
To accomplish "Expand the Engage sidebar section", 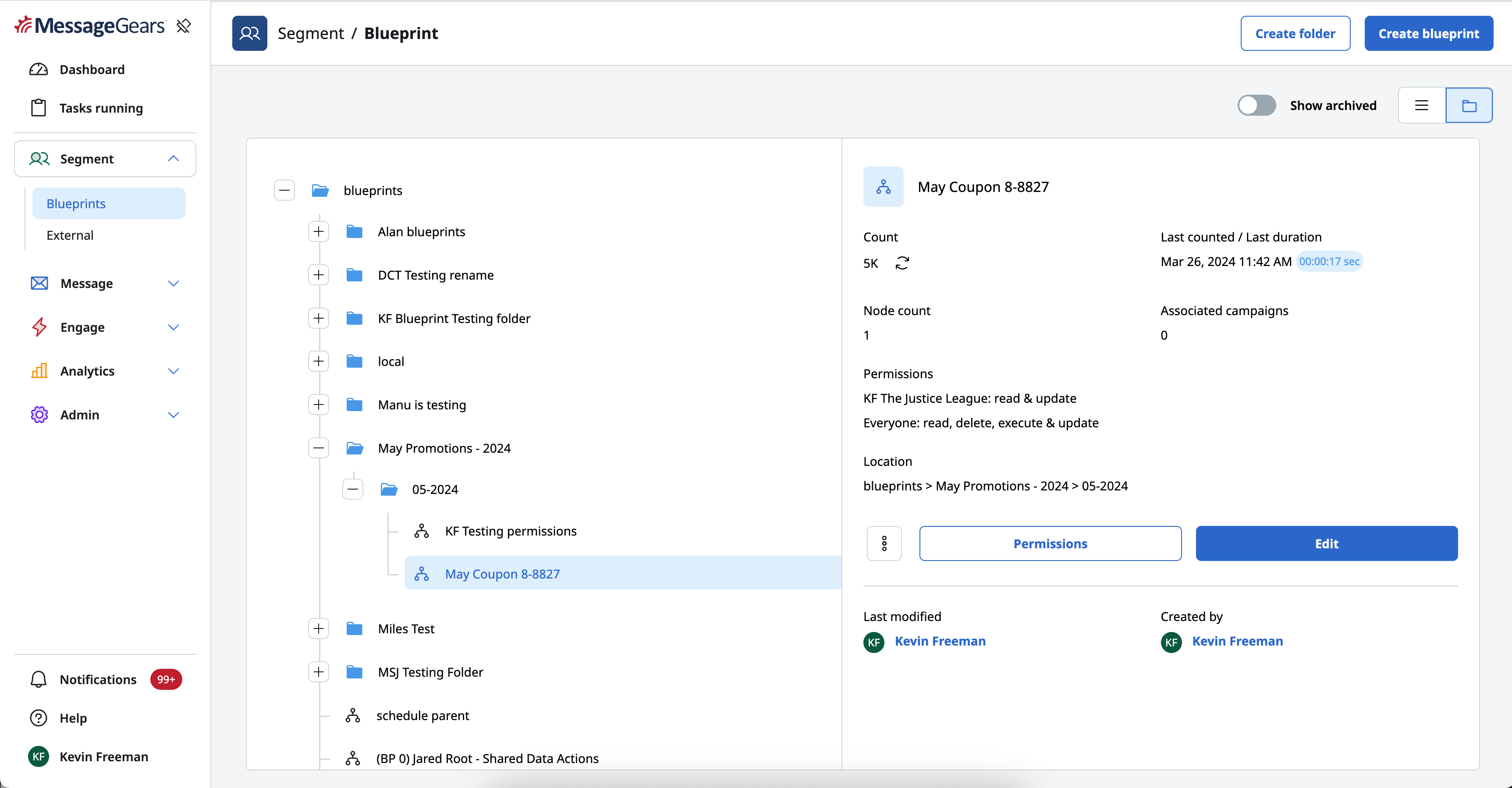I will [x=173, y=327].
